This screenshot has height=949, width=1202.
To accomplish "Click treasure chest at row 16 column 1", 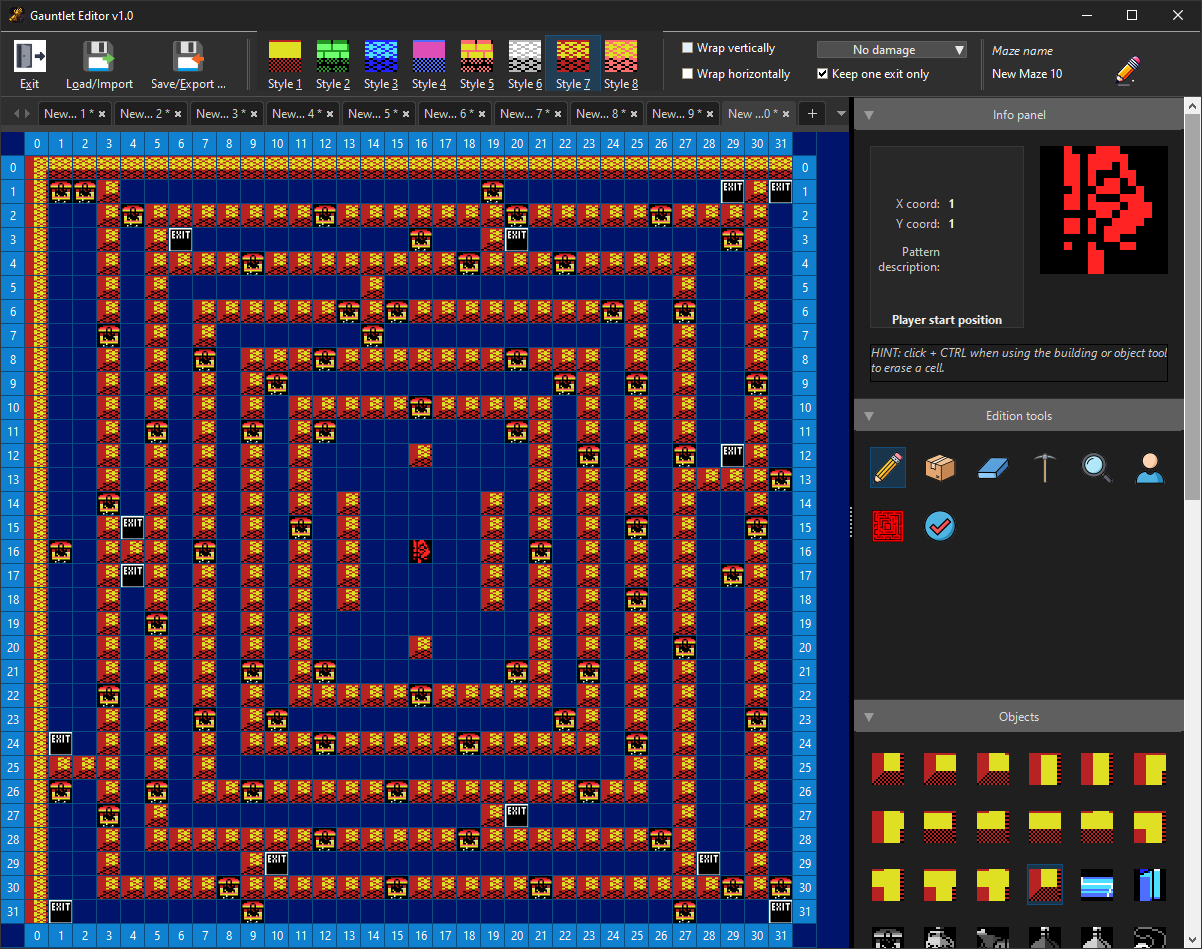I will [x=61, y=550].
